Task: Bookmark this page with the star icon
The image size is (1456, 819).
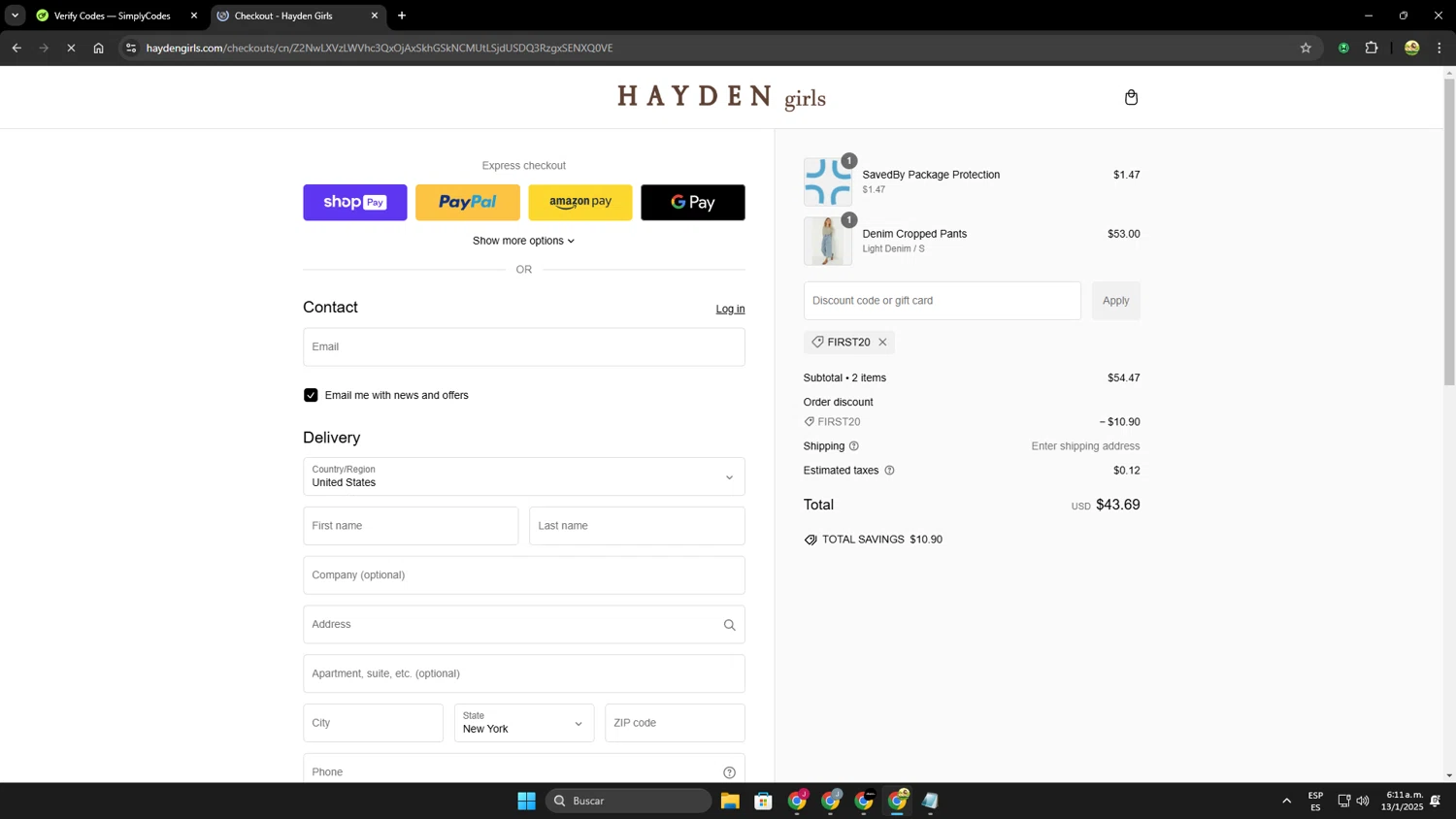Action: tap(1306, 48)
